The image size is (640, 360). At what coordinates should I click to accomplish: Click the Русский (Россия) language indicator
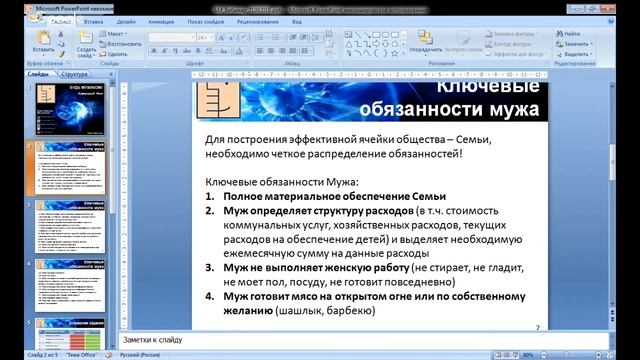click(x=140, y=355)
